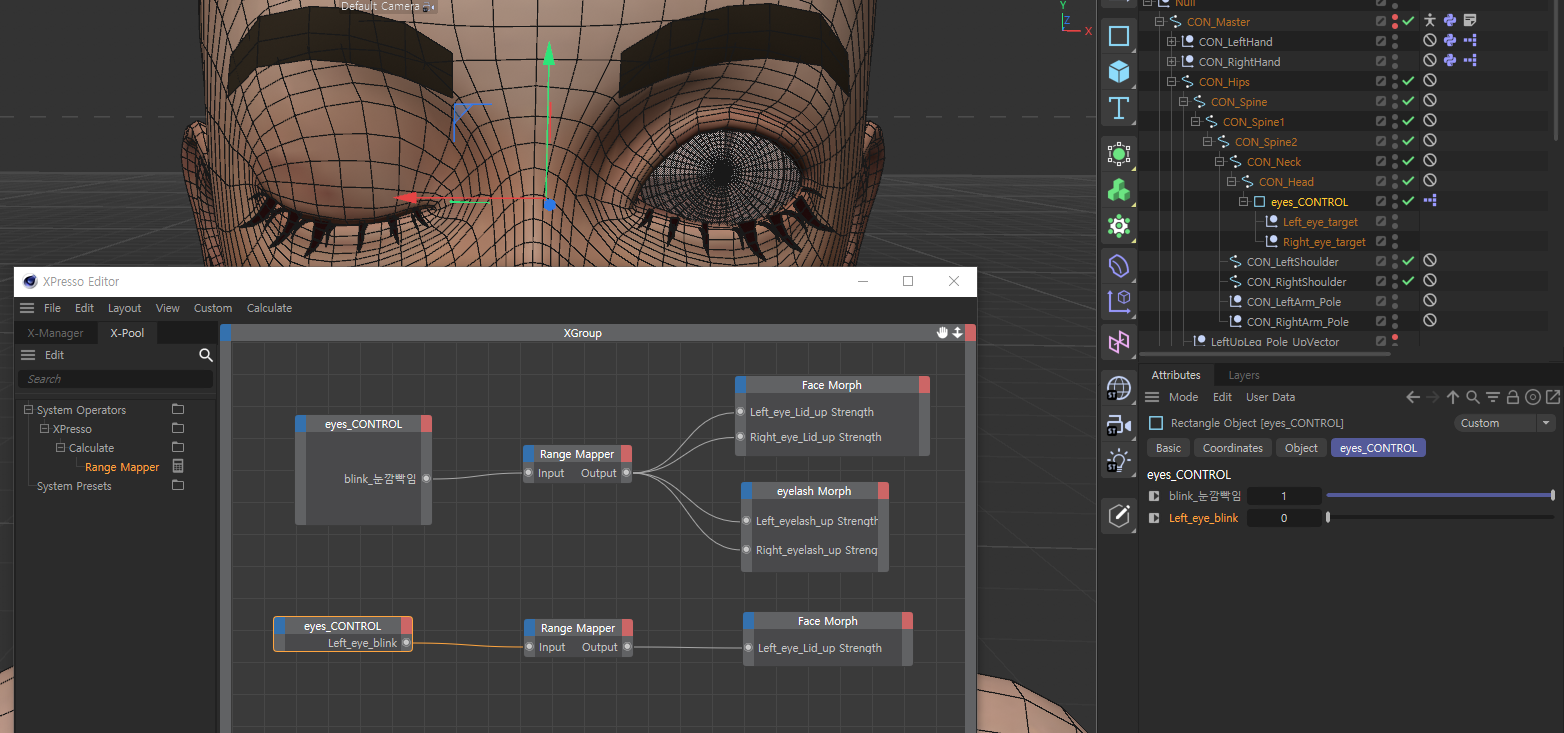Viewport: 1564px width, 733px height.
Task: Click the search icon in Attributes panel
Action: click(1473, 397)
